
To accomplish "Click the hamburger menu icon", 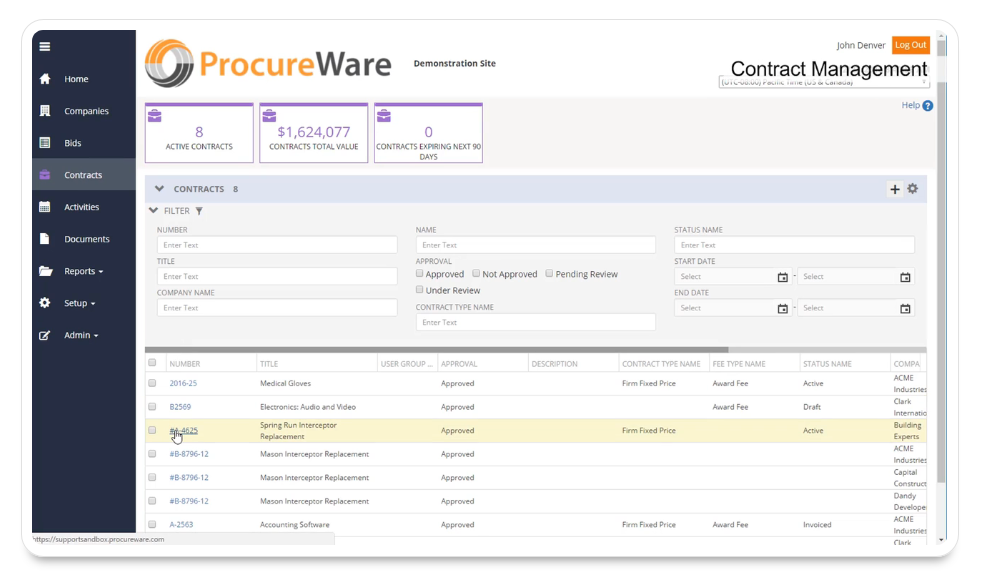I will 45,47.
